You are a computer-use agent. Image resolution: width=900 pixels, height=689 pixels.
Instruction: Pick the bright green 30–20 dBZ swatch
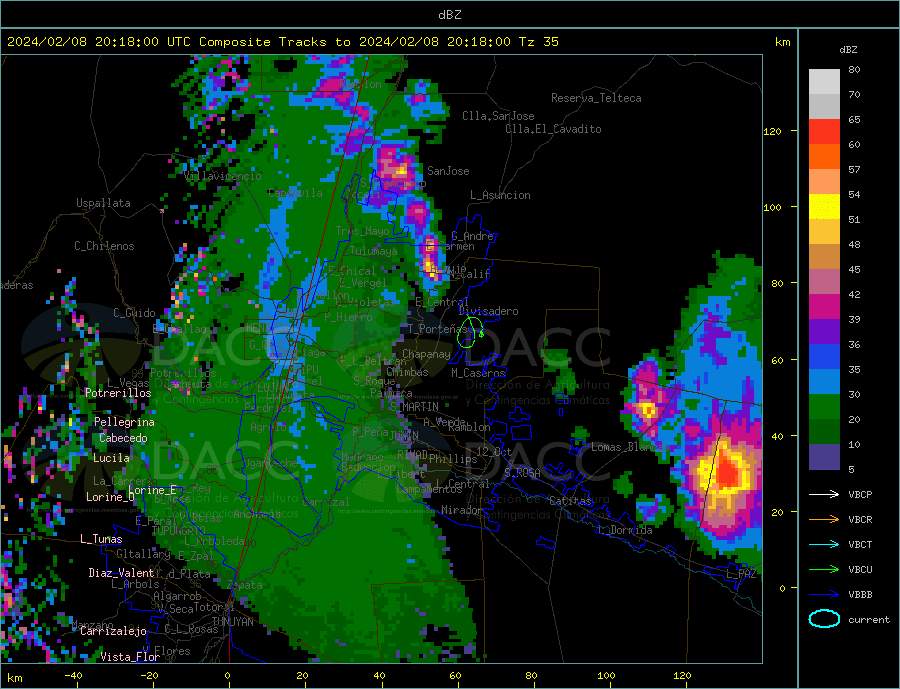point(824,407)
